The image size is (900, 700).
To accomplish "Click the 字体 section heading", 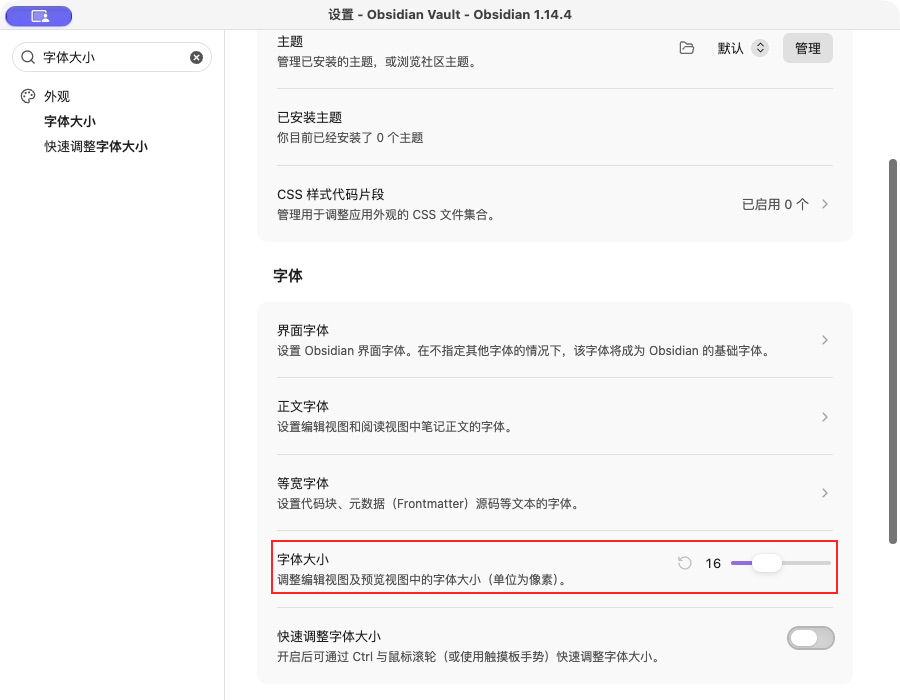I will (x=288, y=276).
